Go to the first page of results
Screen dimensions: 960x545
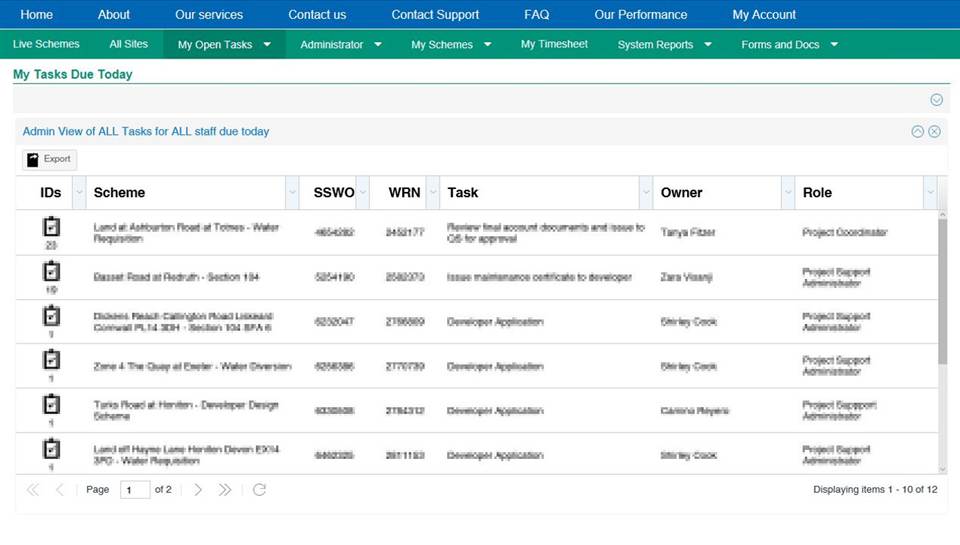tap(33, 490)
